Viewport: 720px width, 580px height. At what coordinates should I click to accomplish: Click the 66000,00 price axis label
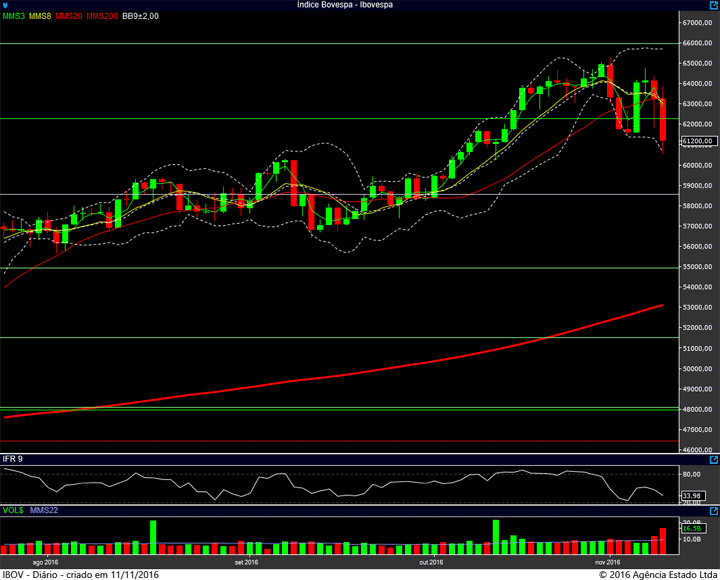click(697, 43)
